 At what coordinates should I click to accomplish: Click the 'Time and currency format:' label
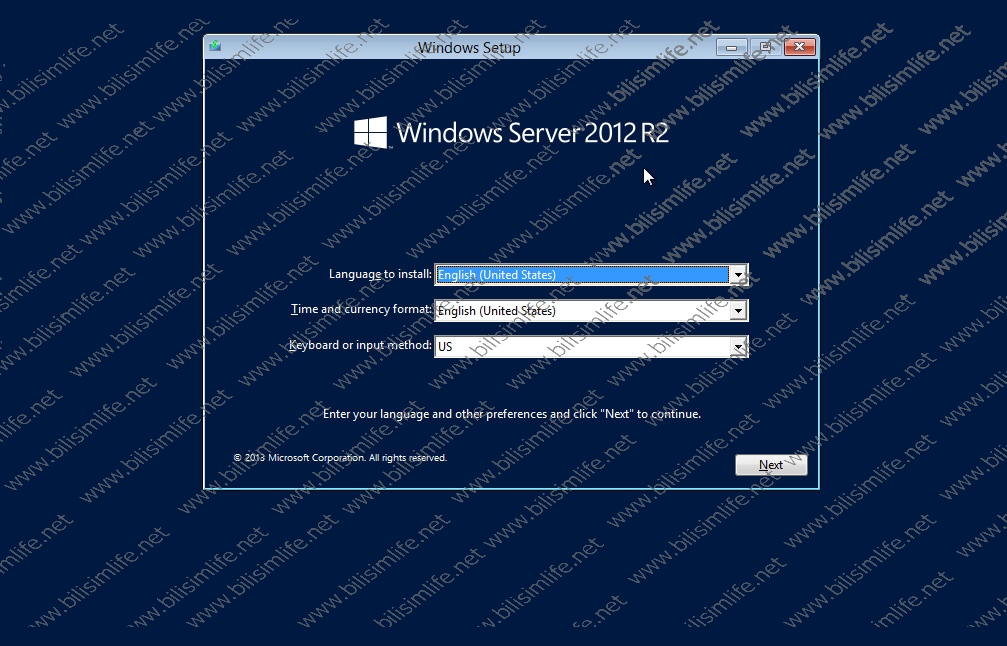362,310
